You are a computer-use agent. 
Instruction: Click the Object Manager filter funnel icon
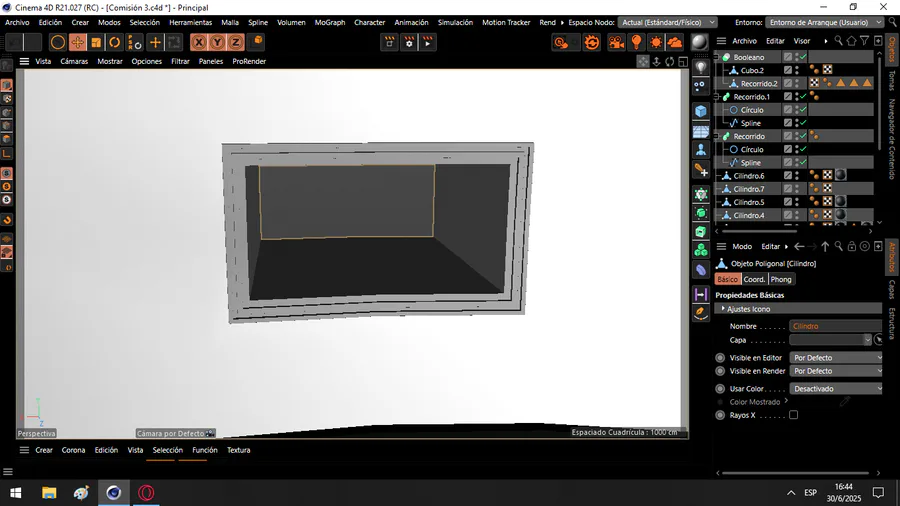click(865, 41)
